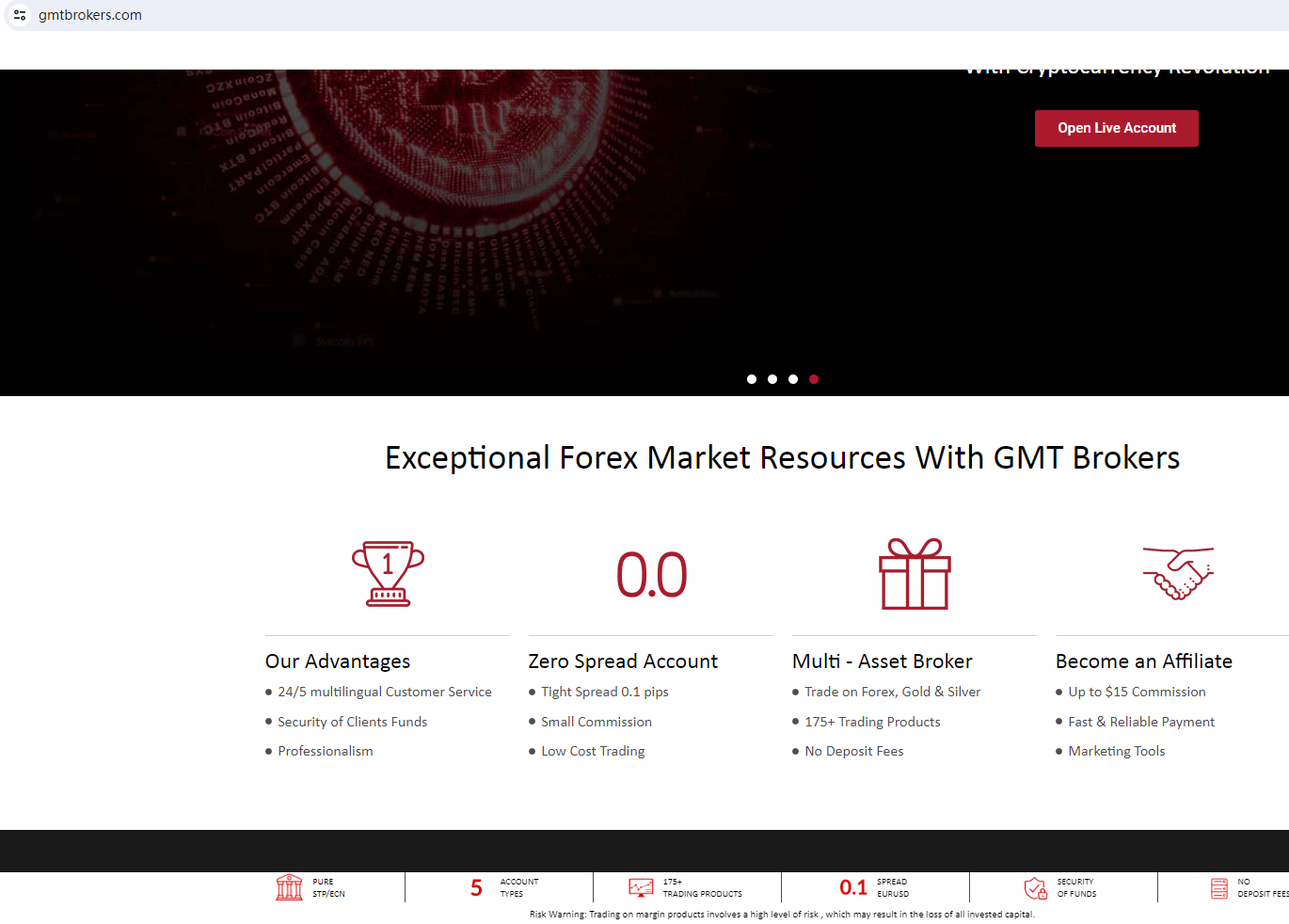The width and height of the screenshot is (1289, 924).
Task: Click the shield lock Security of Funds icon
Action: (1035, 888)
